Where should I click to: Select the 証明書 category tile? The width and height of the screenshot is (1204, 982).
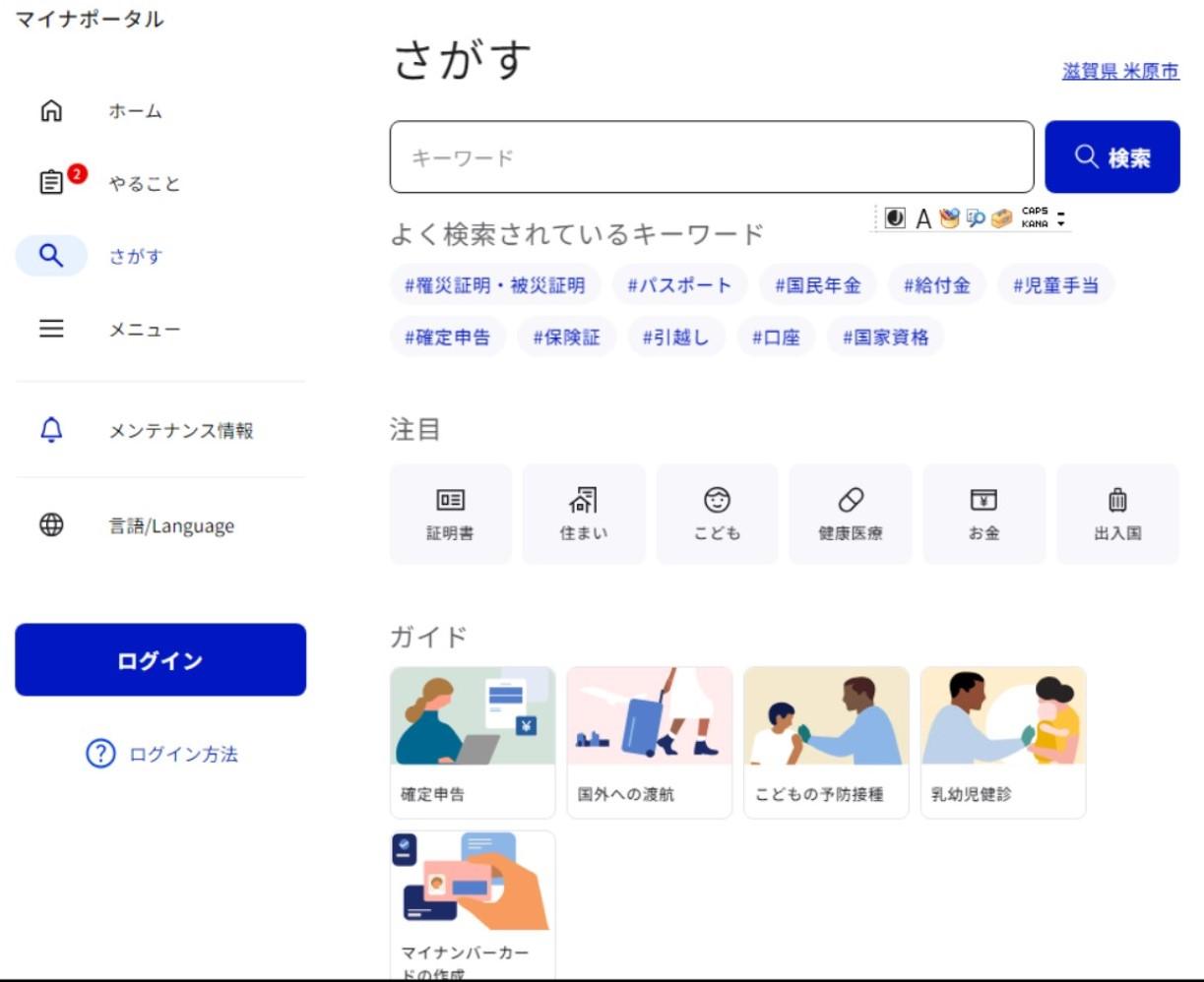coord(450,515)
